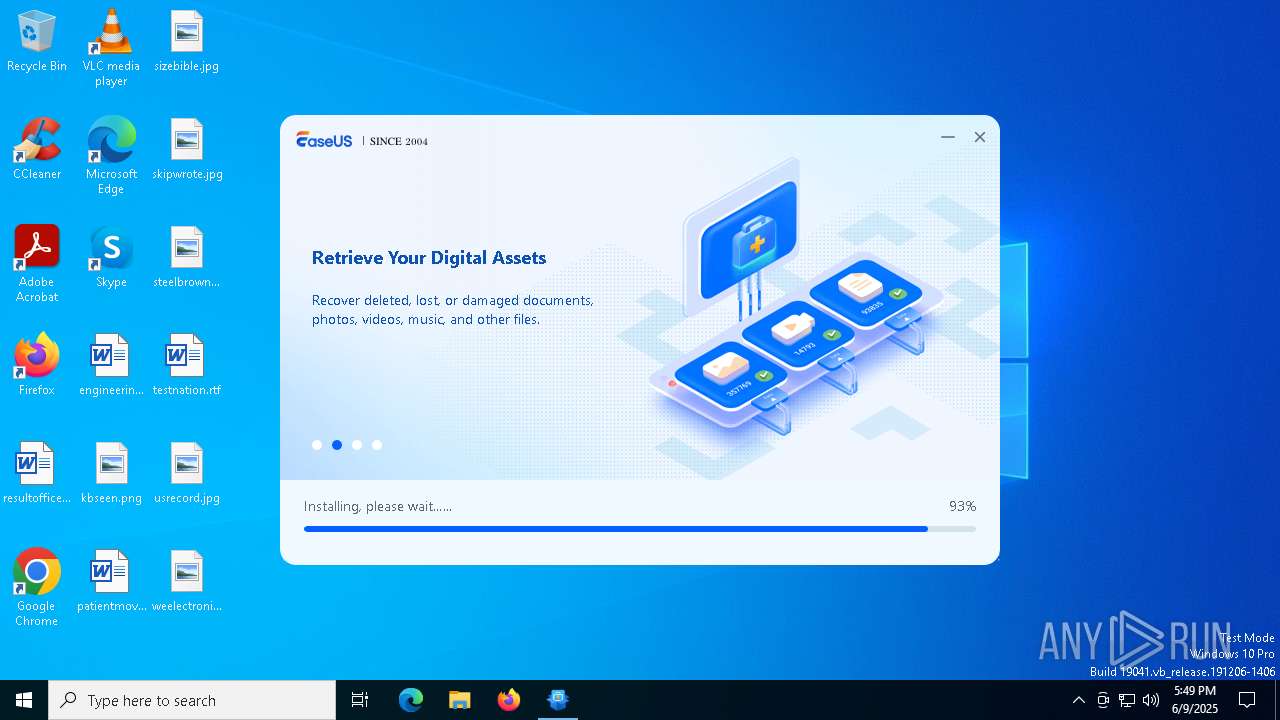Open CCleaner desktop shortcut
1280x720 pixels.
tap(37, 149)
